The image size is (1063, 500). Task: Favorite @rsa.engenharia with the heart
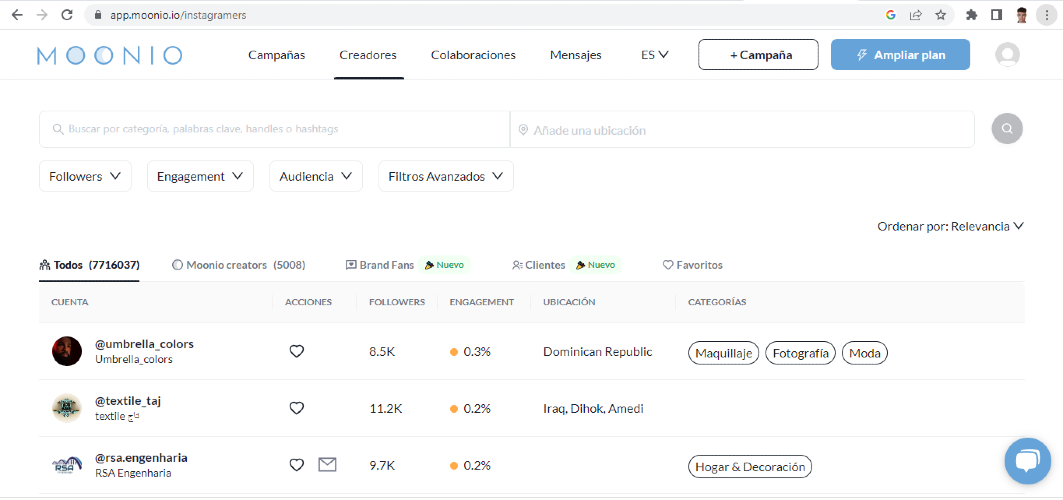[x=296, y=465]
